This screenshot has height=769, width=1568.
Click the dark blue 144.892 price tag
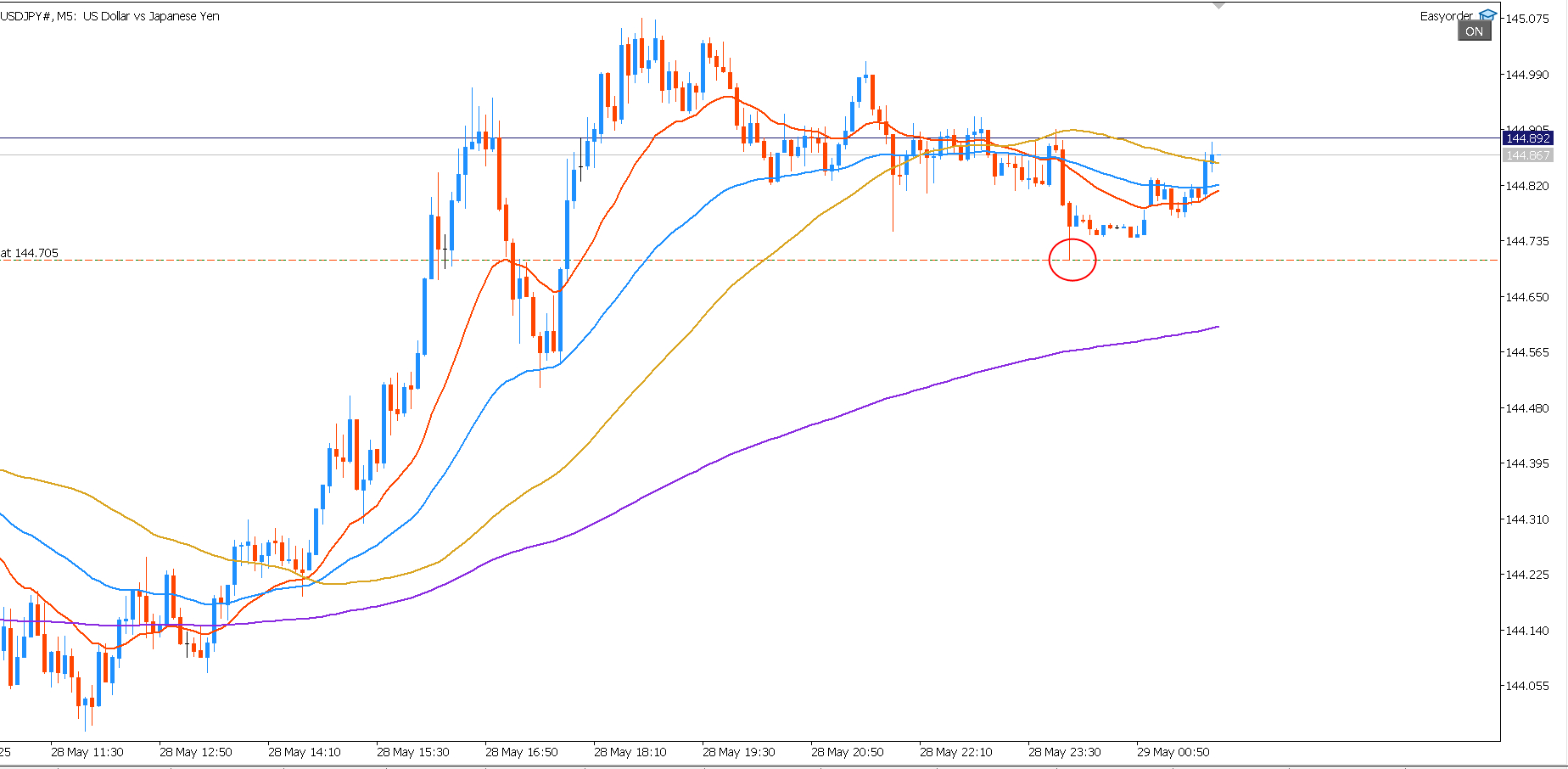1527,138
